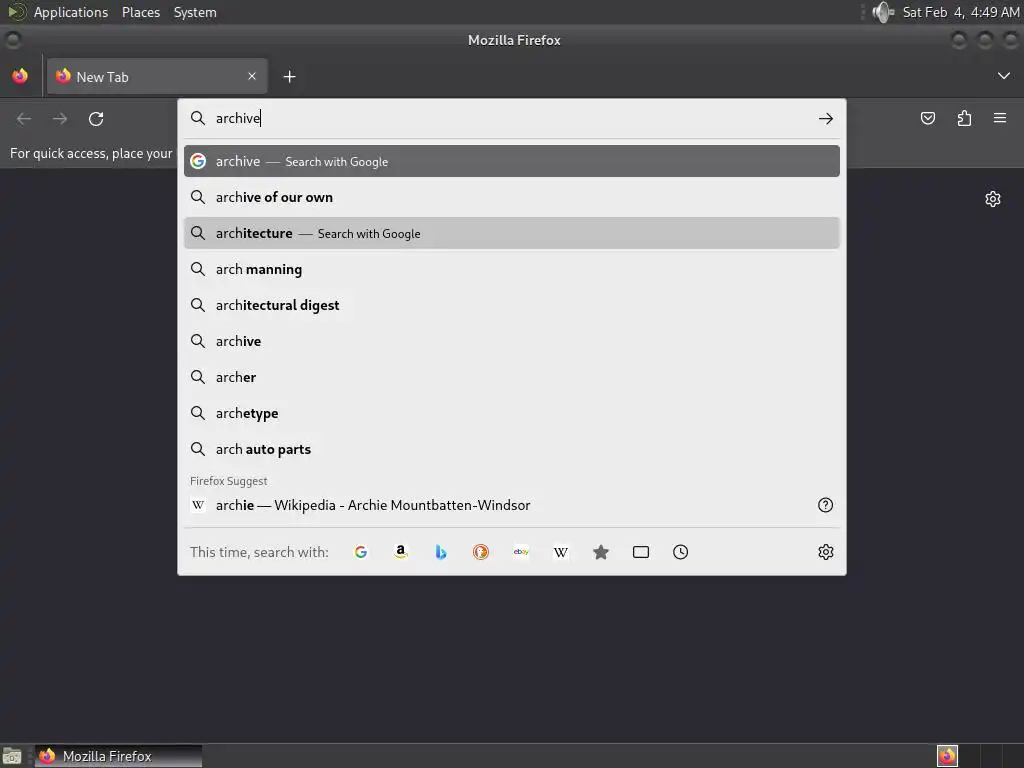Choose plain 'archive' search suggestion
Screen dimensions: 1024x768
pyautogui.click(x=512, y=341)
